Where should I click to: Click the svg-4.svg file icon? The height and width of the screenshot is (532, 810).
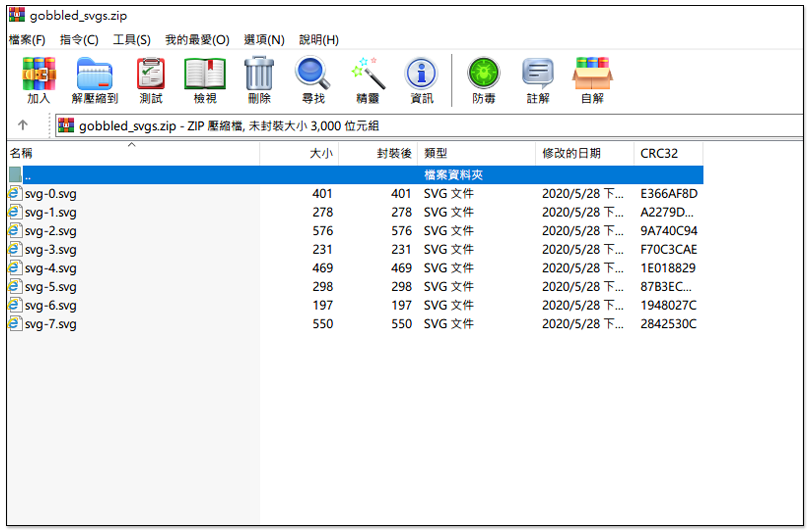tap(15, 268)
